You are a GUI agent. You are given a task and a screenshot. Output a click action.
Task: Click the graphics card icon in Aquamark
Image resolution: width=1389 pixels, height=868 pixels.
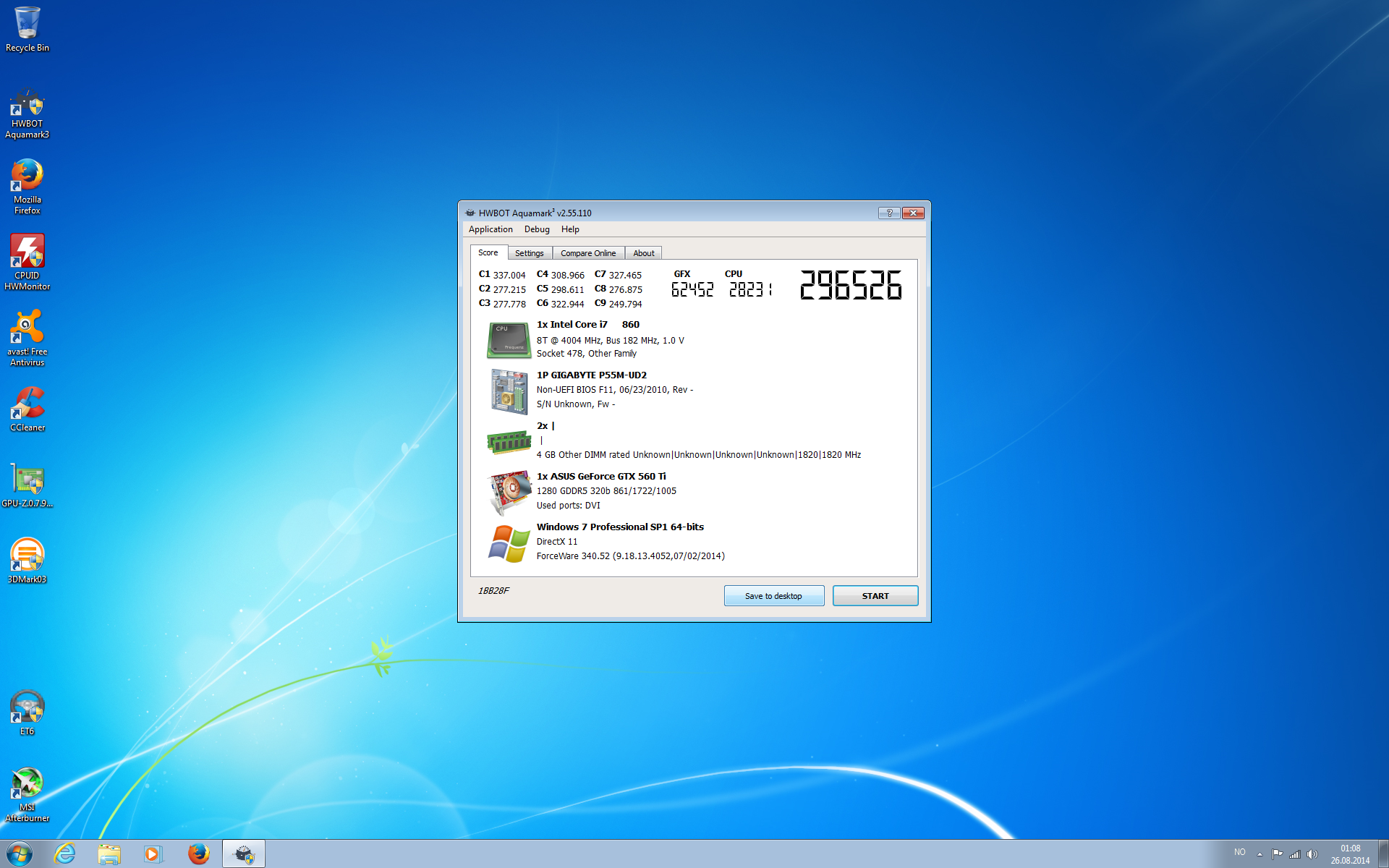coord(509,492)
